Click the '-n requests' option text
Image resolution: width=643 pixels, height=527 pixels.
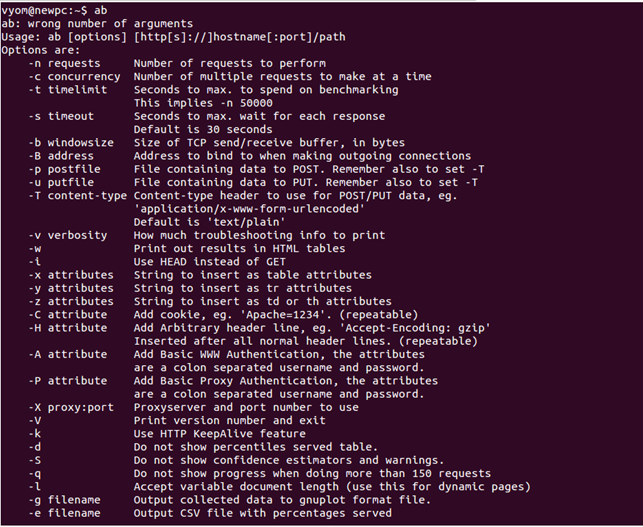[64, 64]
